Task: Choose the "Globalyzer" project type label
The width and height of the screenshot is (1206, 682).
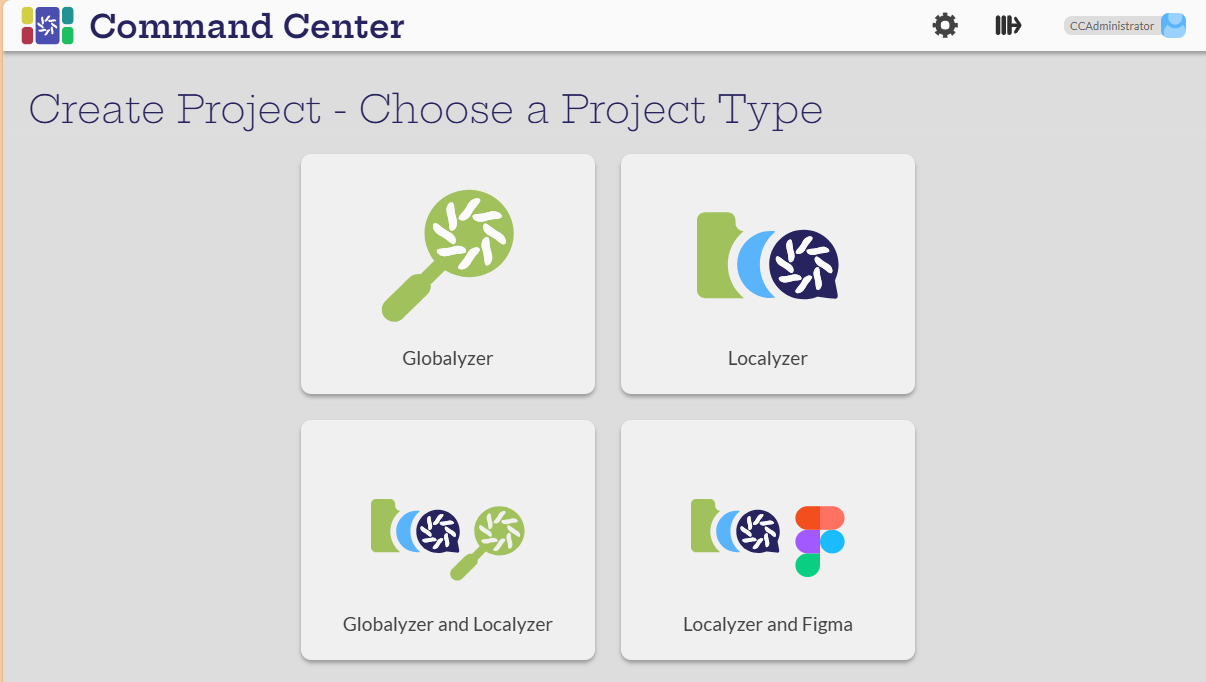Action: [x=447, y=358]
